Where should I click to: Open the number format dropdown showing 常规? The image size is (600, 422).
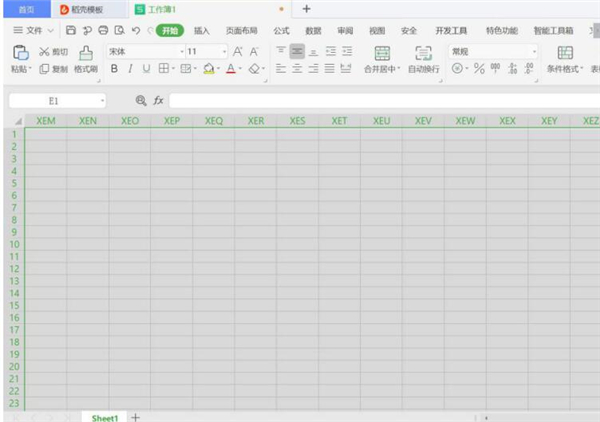pyautogui.click(x=533, y=51)
